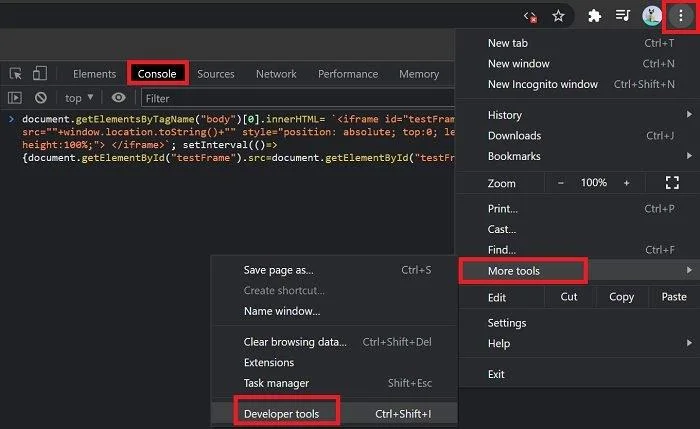Open Downloads from the menu

(579, 135)
